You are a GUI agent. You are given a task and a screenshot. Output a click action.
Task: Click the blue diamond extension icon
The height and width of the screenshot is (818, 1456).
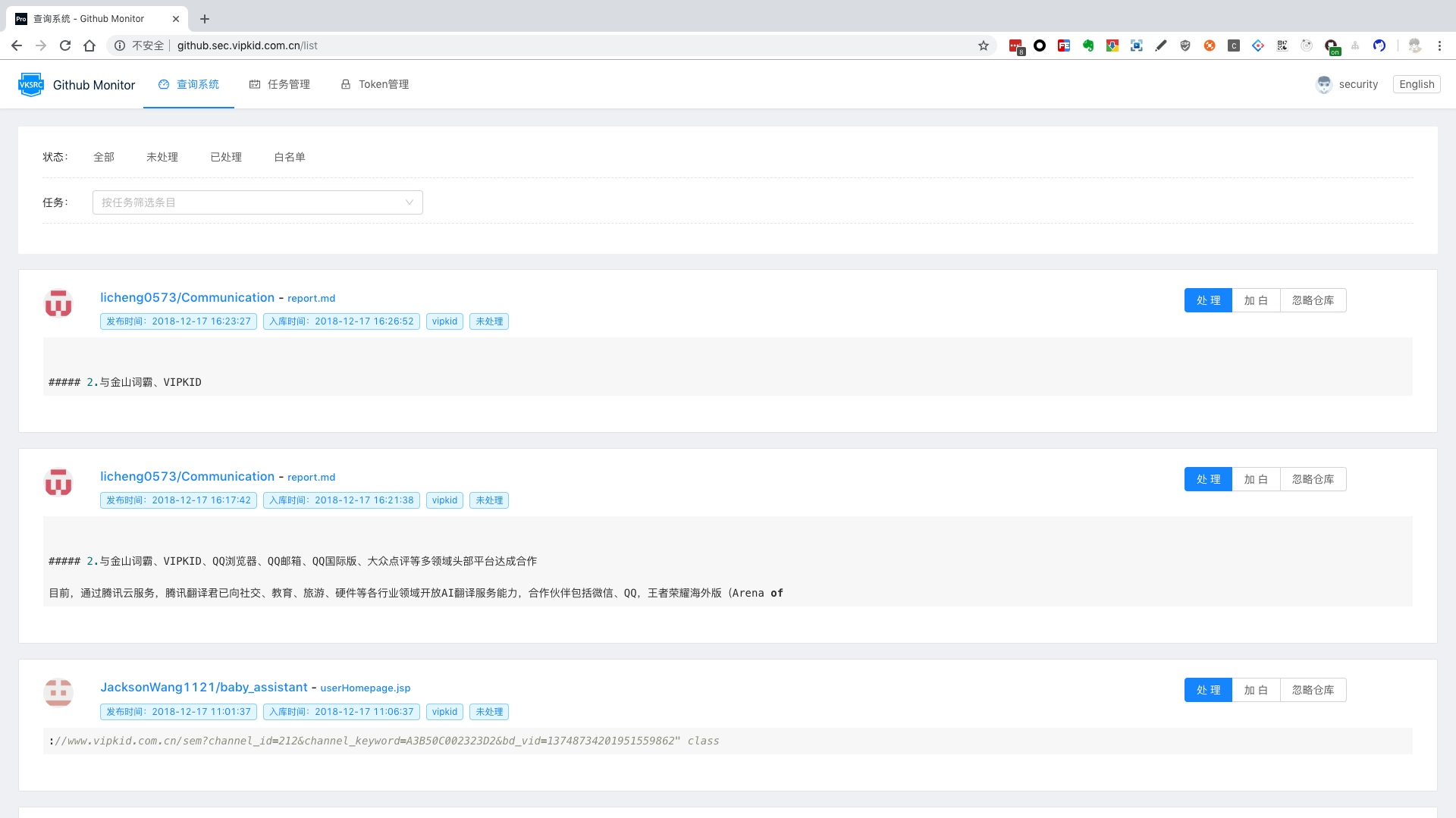coord(1258,45)
